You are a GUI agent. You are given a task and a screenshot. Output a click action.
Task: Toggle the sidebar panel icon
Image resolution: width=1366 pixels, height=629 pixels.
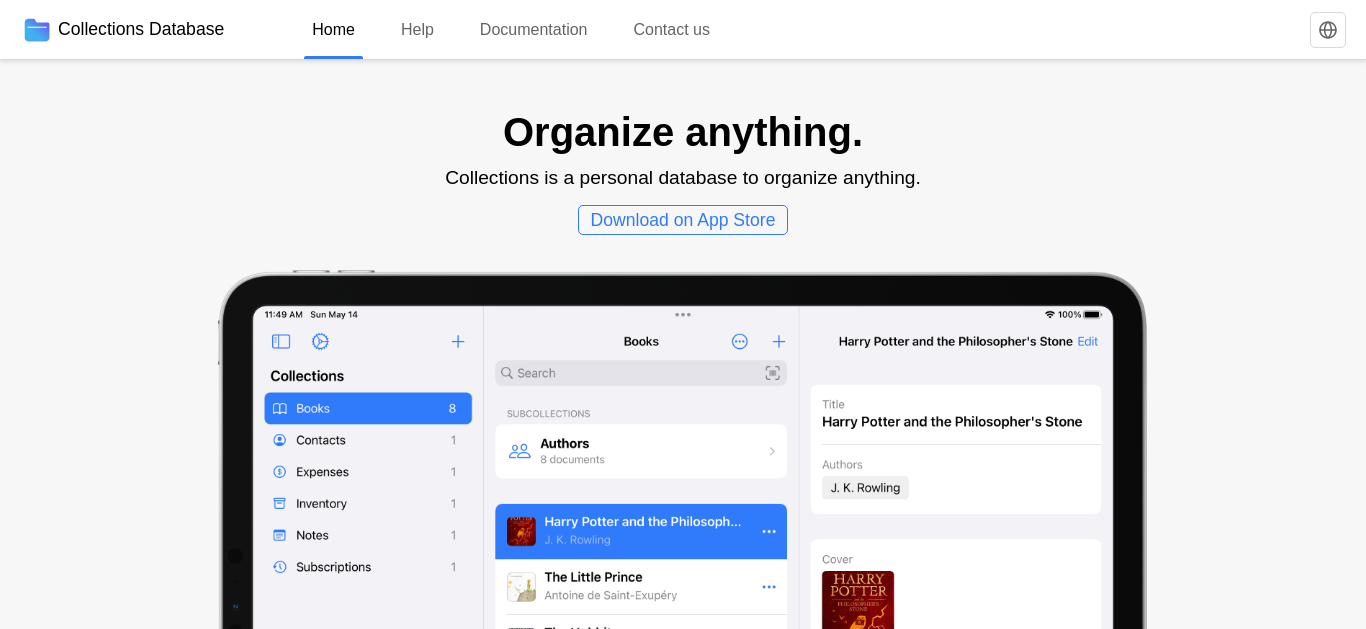point(281,342)
